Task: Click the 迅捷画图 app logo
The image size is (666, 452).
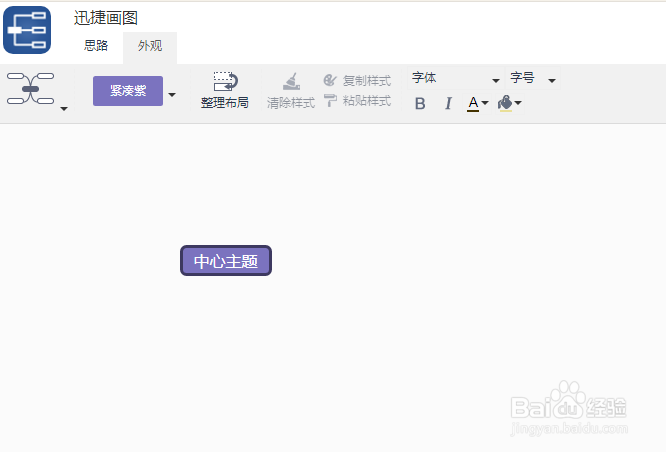Action: (x=27, y=30)
